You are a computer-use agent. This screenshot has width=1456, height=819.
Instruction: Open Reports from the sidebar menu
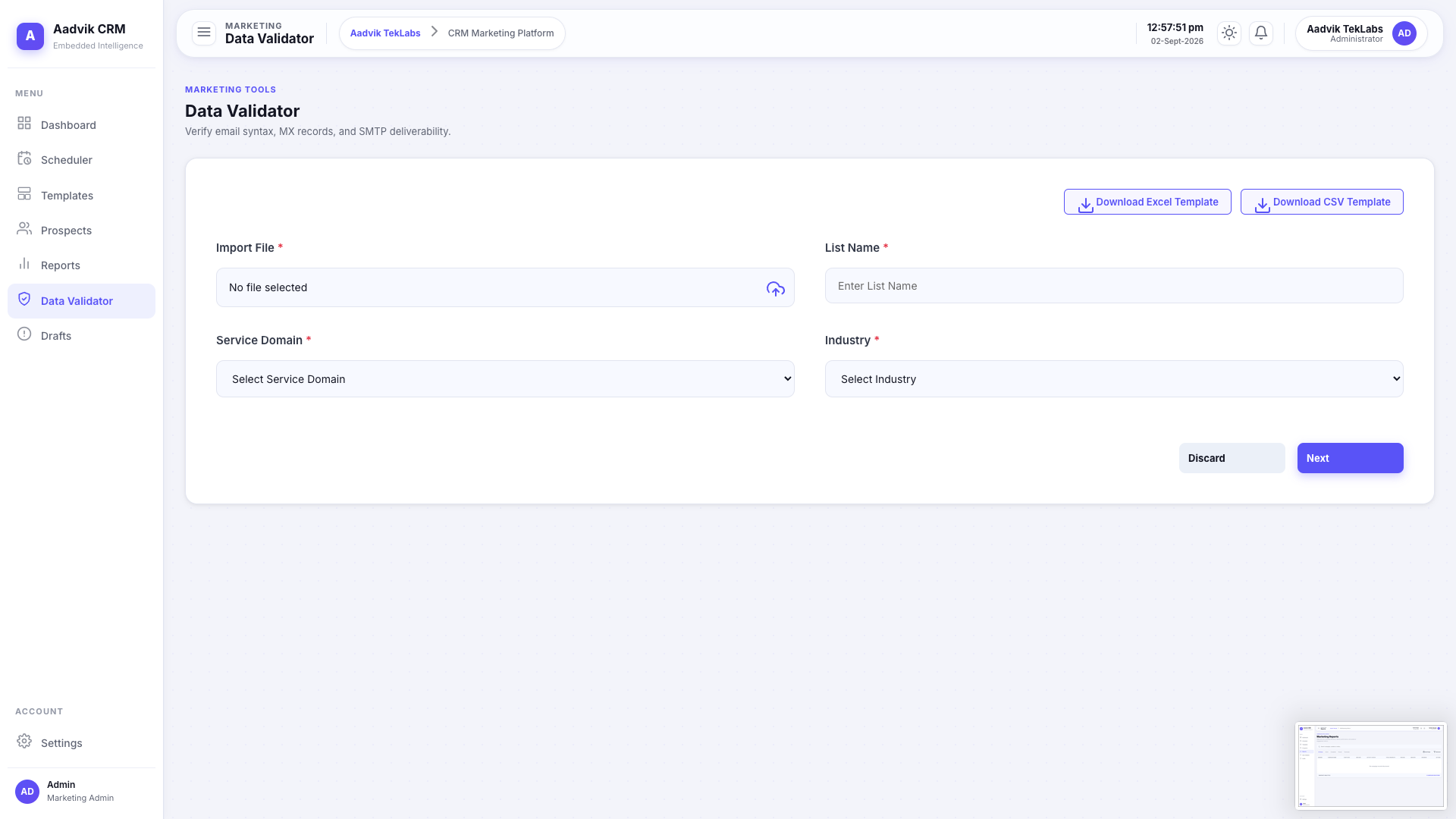[x=81, y=265]
